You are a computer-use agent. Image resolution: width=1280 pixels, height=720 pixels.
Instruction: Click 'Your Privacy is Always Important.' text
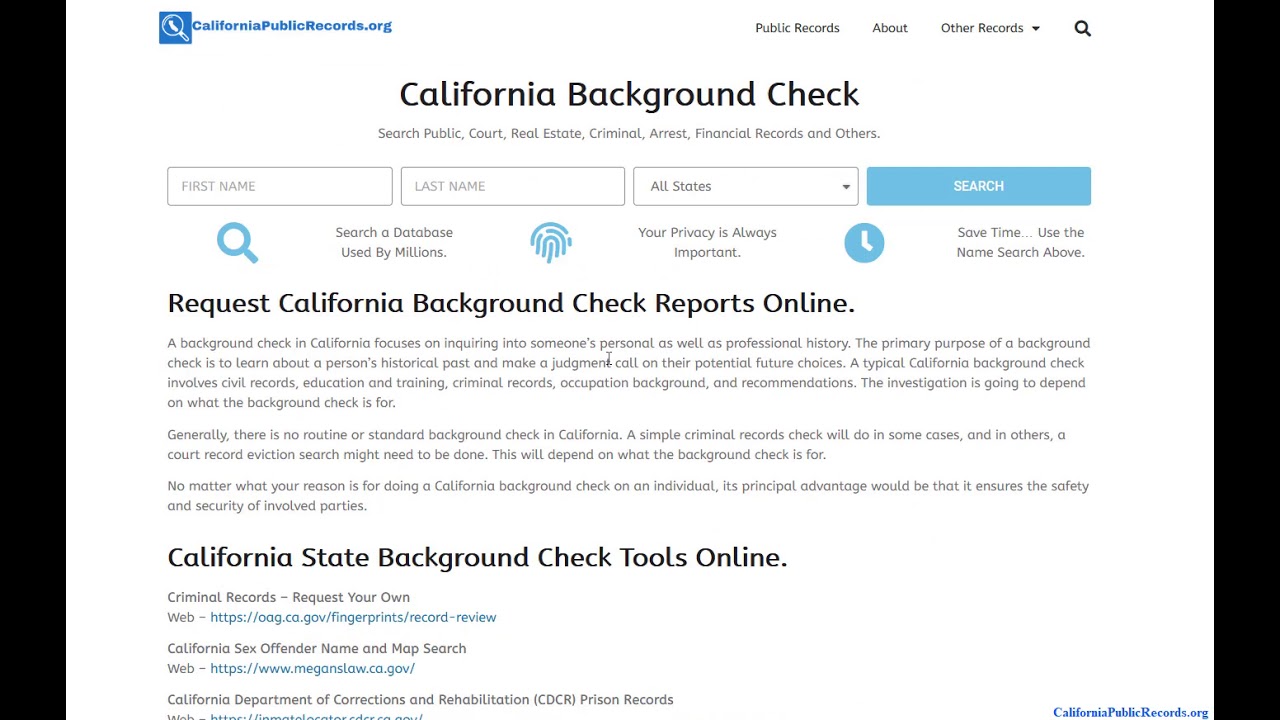click(x=707, y=242)
